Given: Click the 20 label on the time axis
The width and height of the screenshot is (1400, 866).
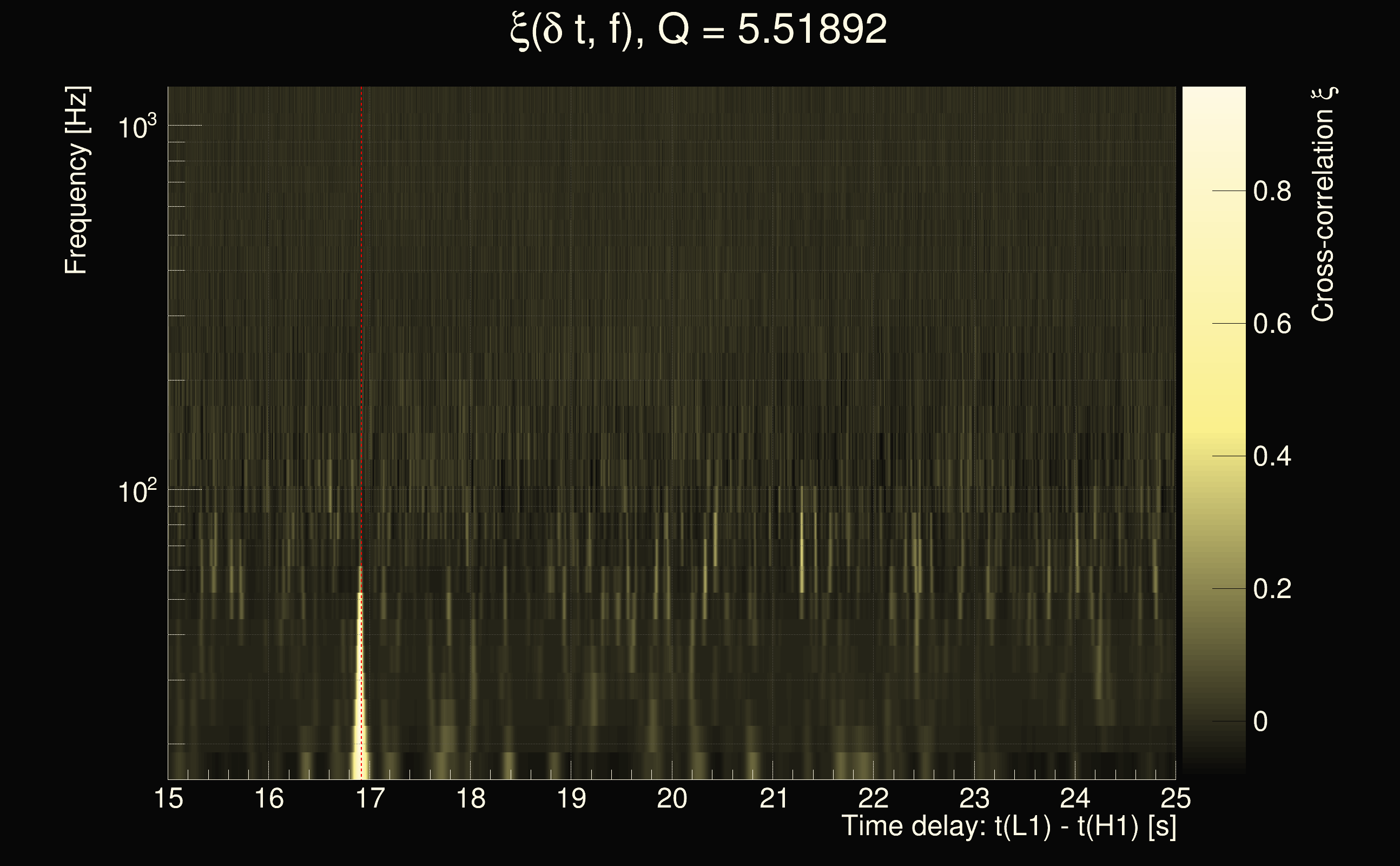Looking at the screenshot, I should [x=672, y=798].
